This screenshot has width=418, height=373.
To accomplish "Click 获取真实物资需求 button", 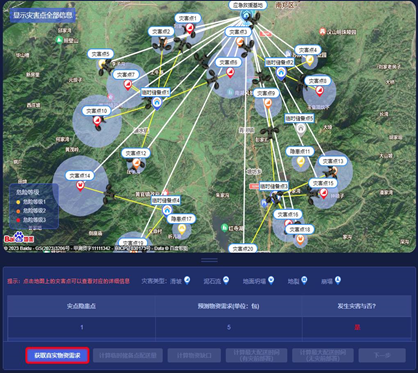I will pos(57,356).
